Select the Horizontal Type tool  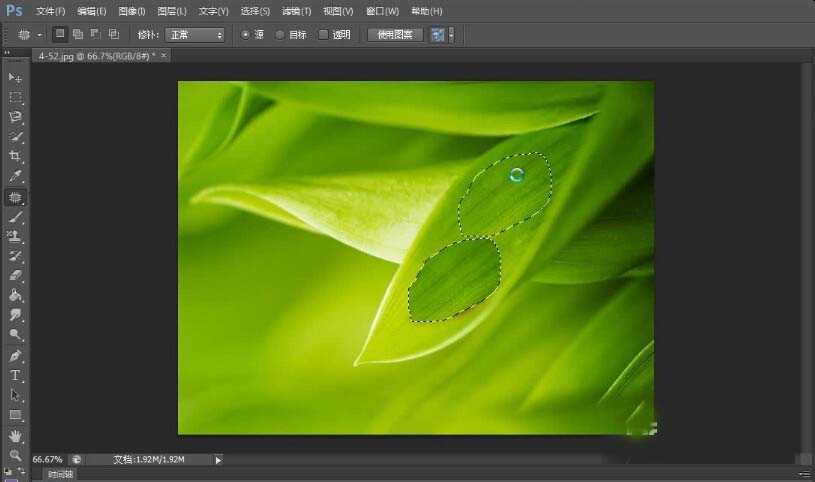click(x=15, y=375)
